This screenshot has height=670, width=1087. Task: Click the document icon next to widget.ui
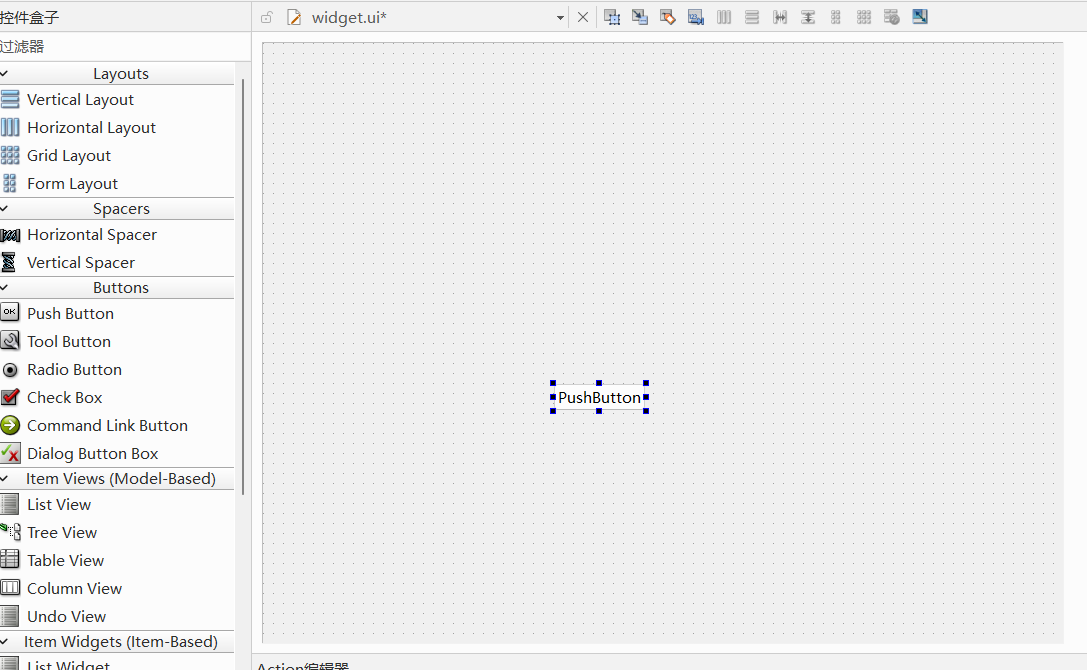click(294, 17)
